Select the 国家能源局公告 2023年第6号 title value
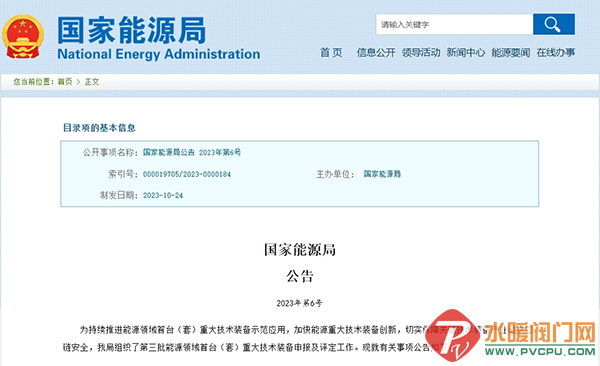This screenshot has height=366, width=600. pyautogui.click(x=192, y=152)
